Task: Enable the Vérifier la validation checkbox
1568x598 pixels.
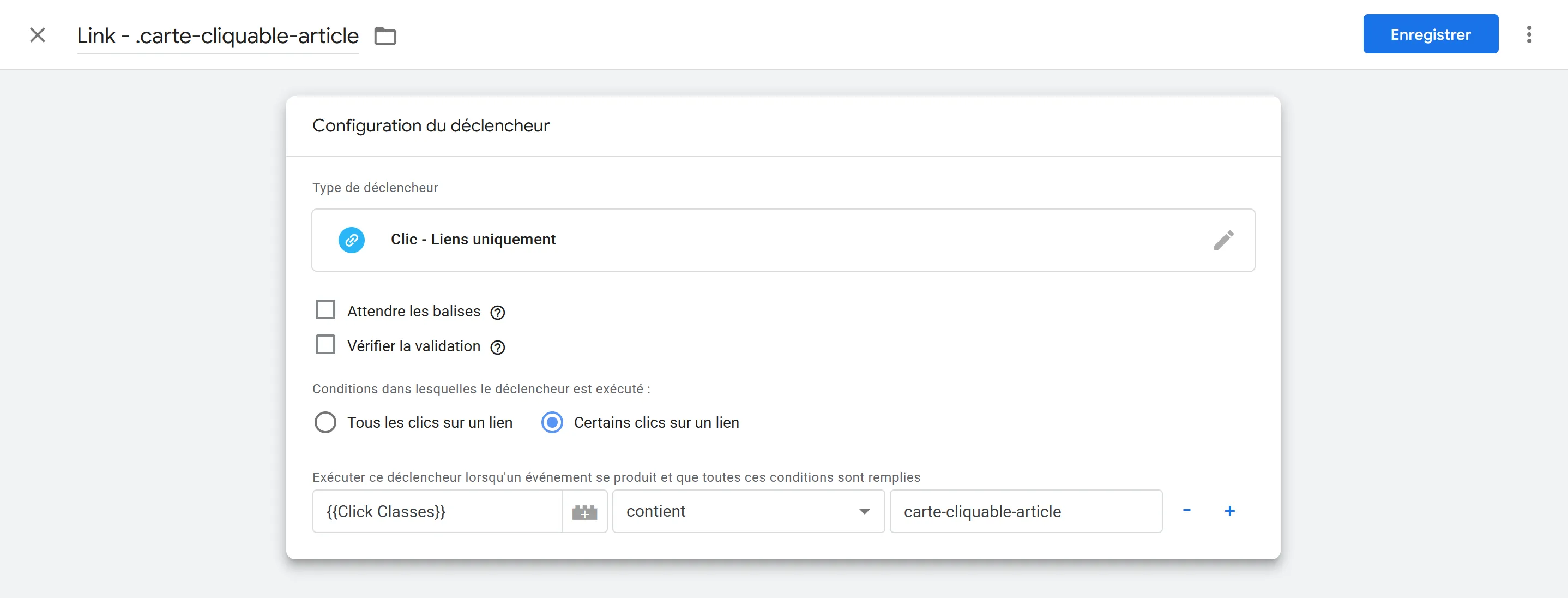Action: [325, 345]
